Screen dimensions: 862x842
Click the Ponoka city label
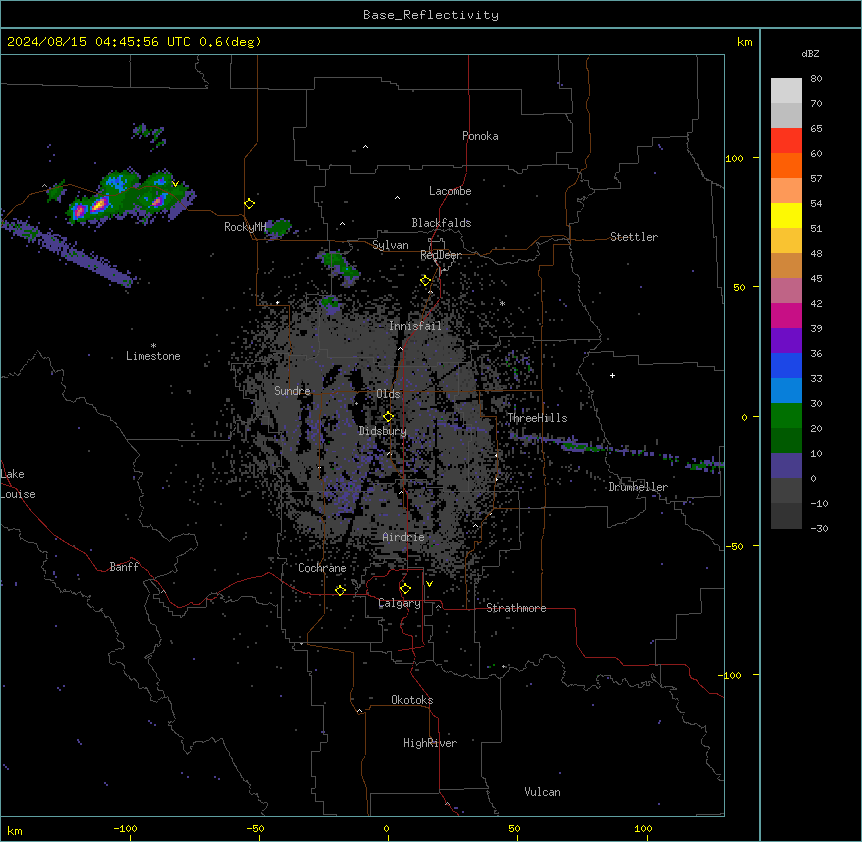tap(480, 136)
